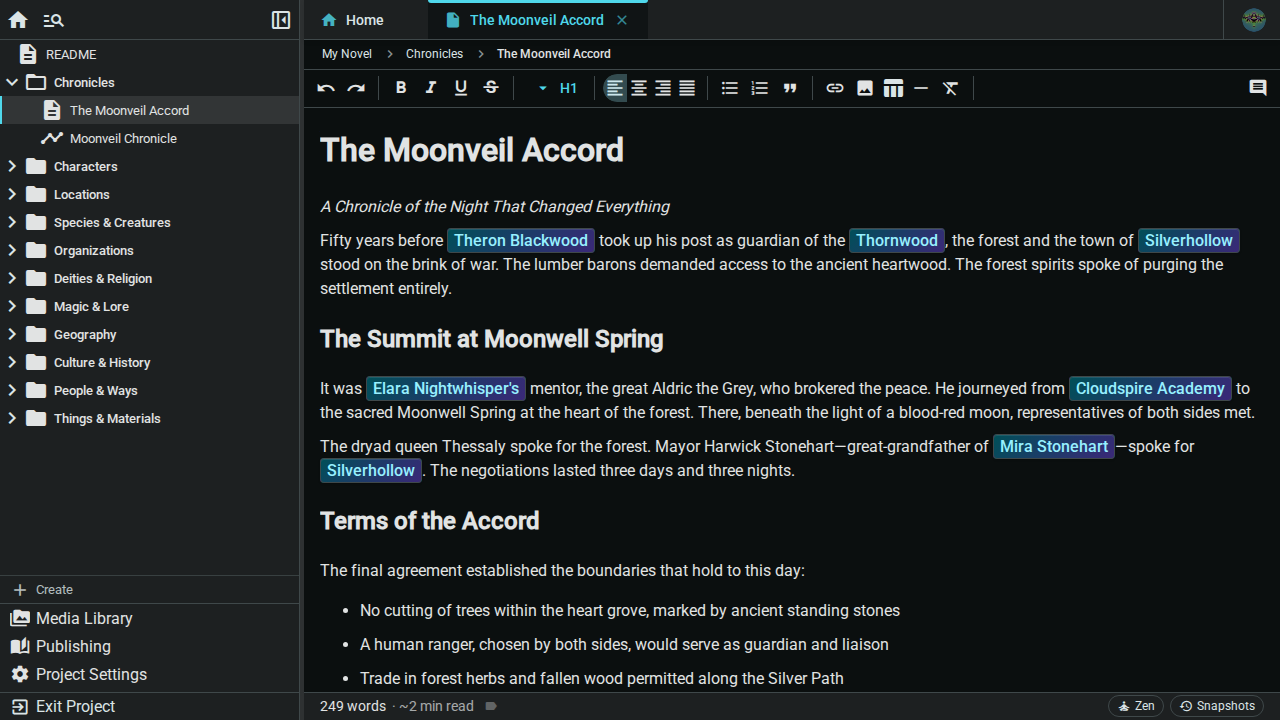Click the undo icon in the toolbar
The height and width of the screenshot is (720, 1280).
(326, 88)
